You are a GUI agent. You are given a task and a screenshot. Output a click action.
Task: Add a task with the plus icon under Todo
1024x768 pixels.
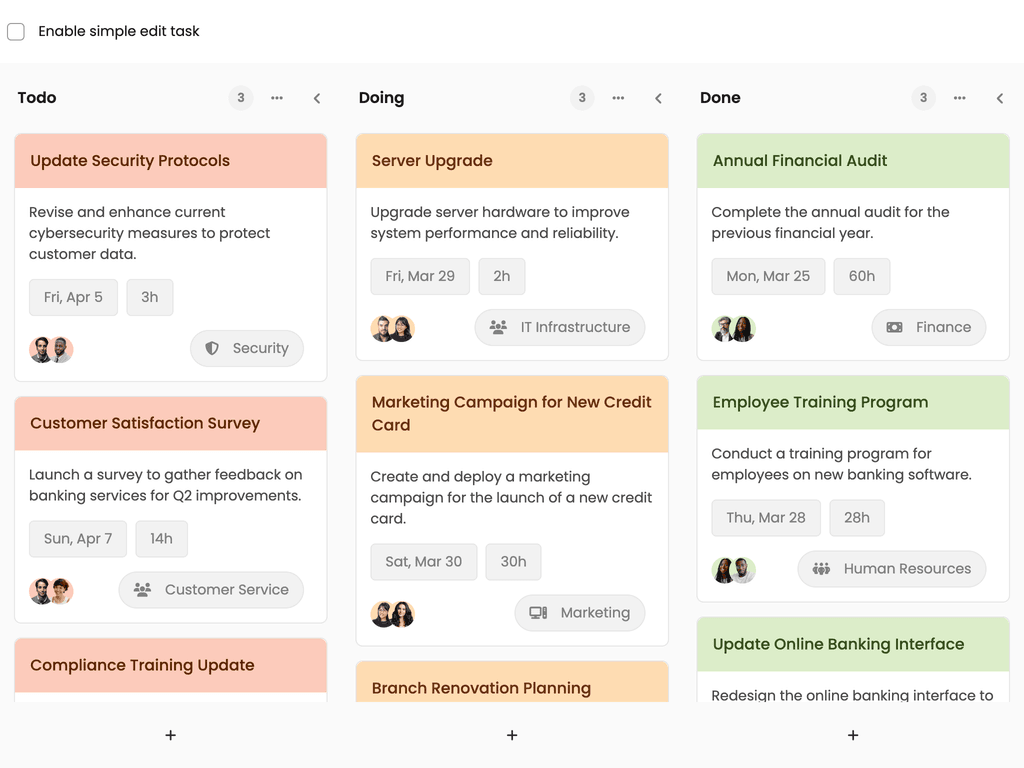tap(170, 735)
